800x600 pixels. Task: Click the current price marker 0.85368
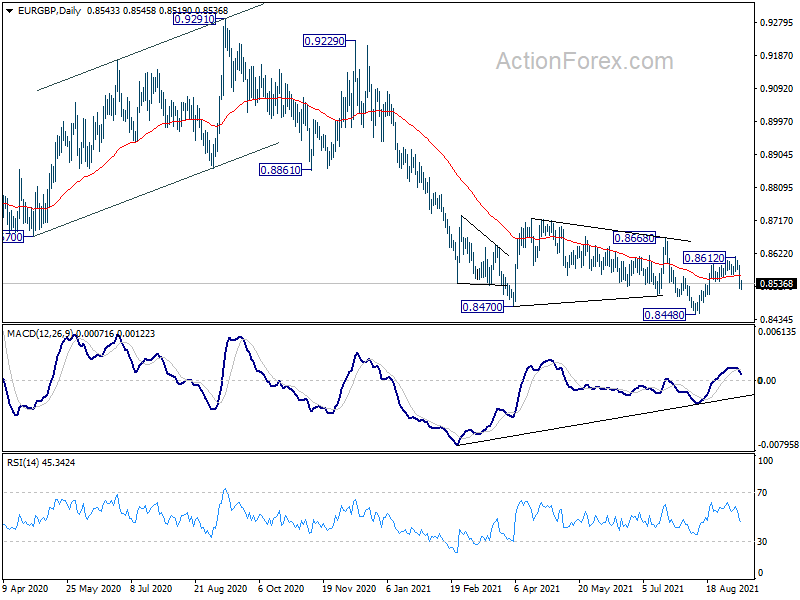(x=776, y=284)
